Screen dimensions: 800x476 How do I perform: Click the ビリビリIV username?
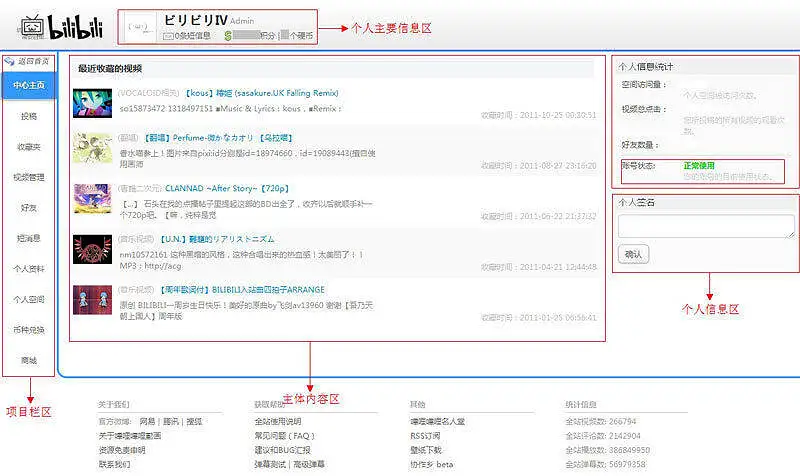(195, 20)
